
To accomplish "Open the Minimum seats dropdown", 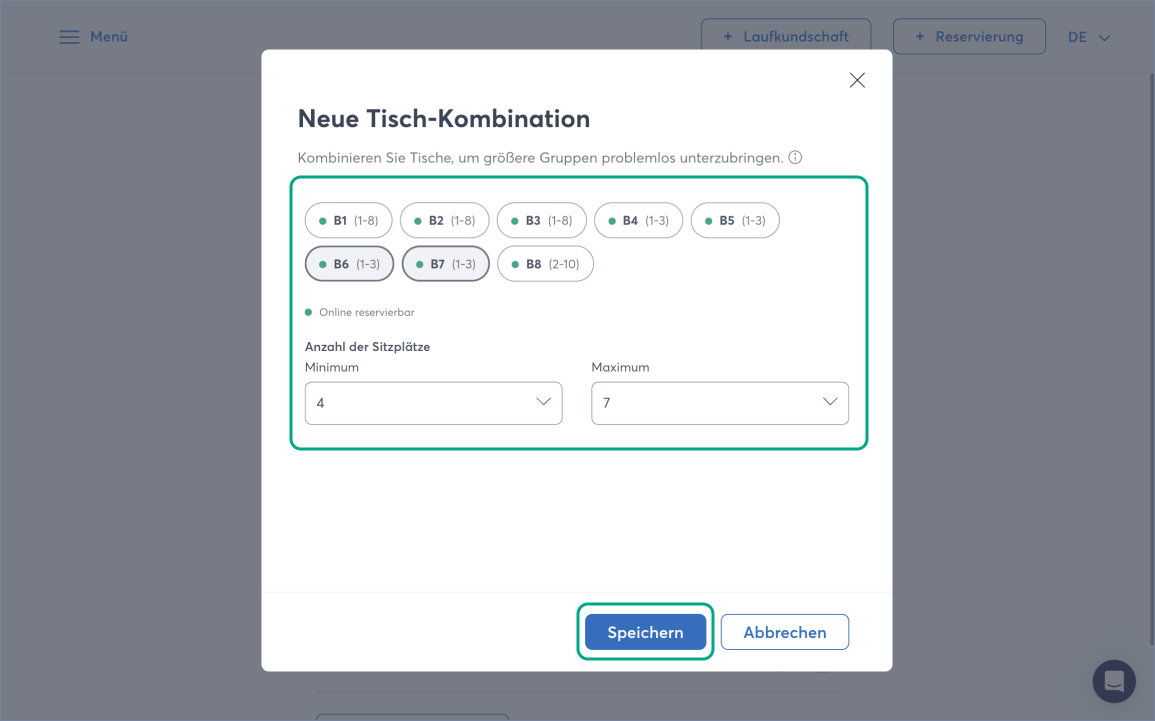I will click(433, 403).
